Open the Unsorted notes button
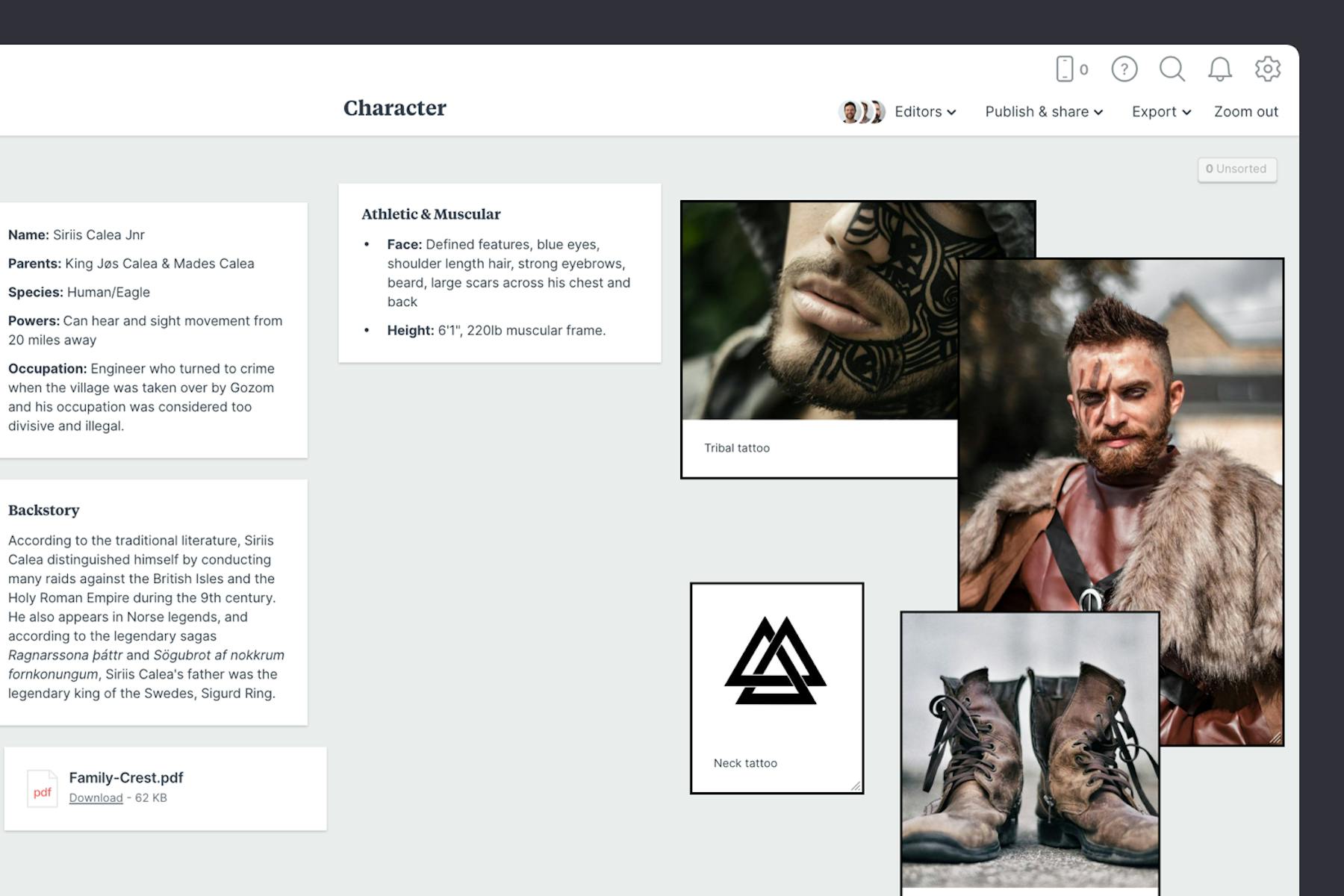This screenshot has height=896, width=1344. [1236, 169]
